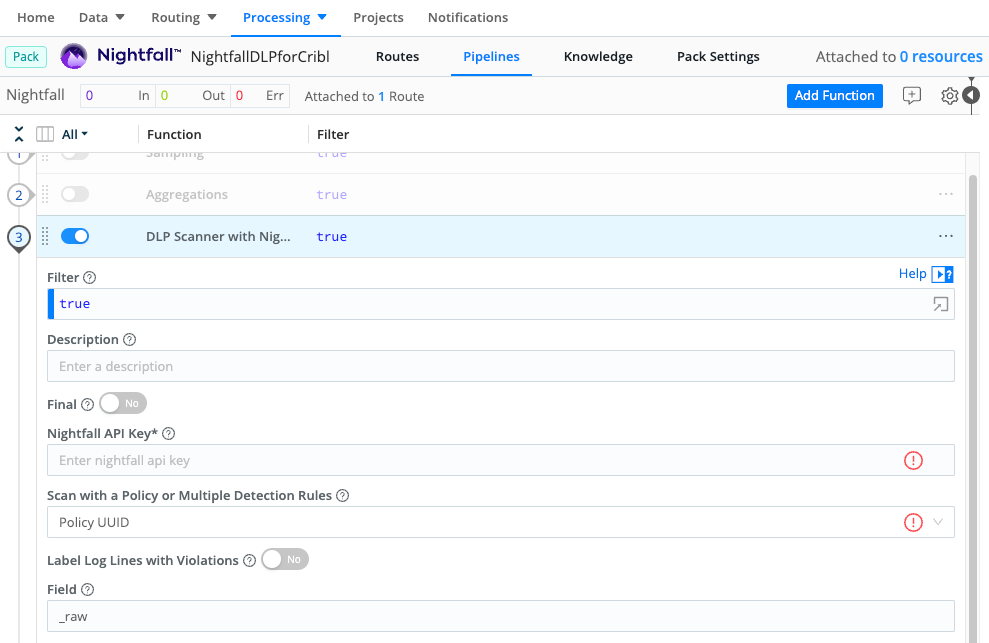
Task: Open options menu for Aggregations row
Action: (x=945, y=194)
